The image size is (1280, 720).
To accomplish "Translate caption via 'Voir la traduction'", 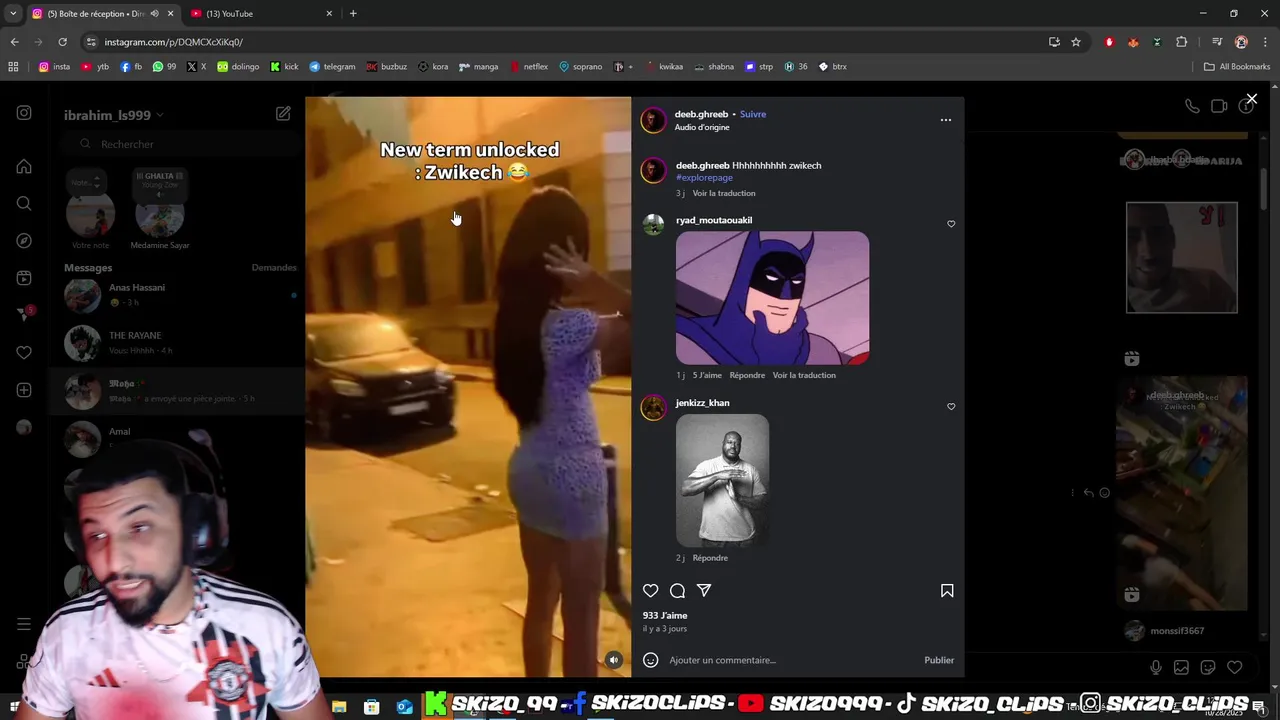I will pyautogui.click(x=724, y=193).
